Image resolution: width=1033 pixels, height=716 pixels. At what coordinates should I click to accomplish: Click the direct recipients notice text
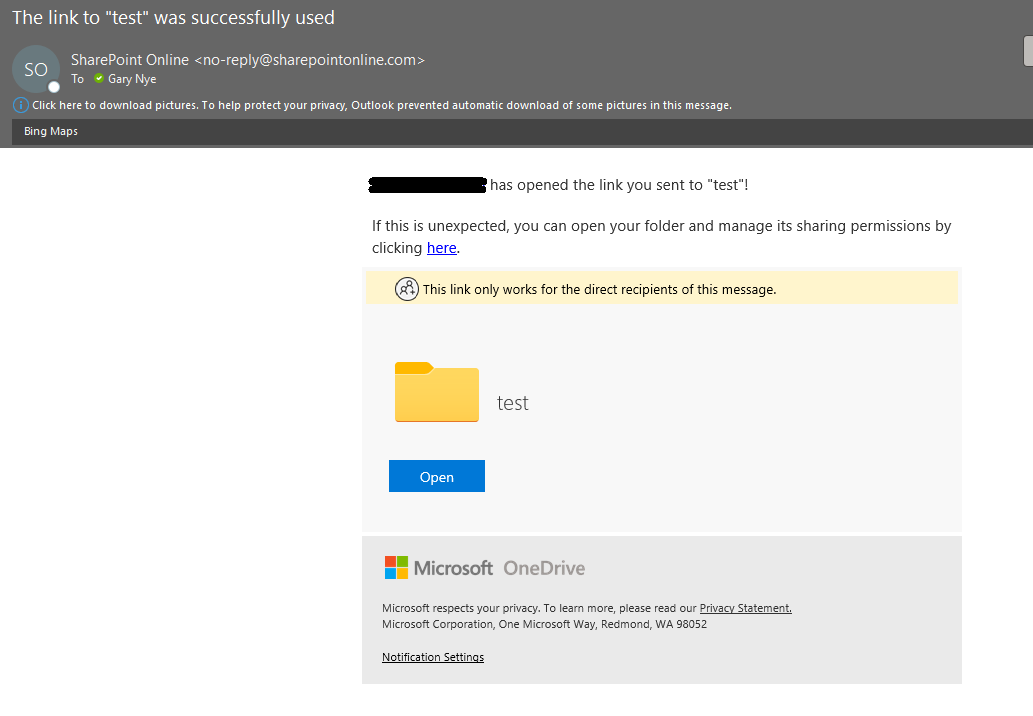(x=600, y=289)
